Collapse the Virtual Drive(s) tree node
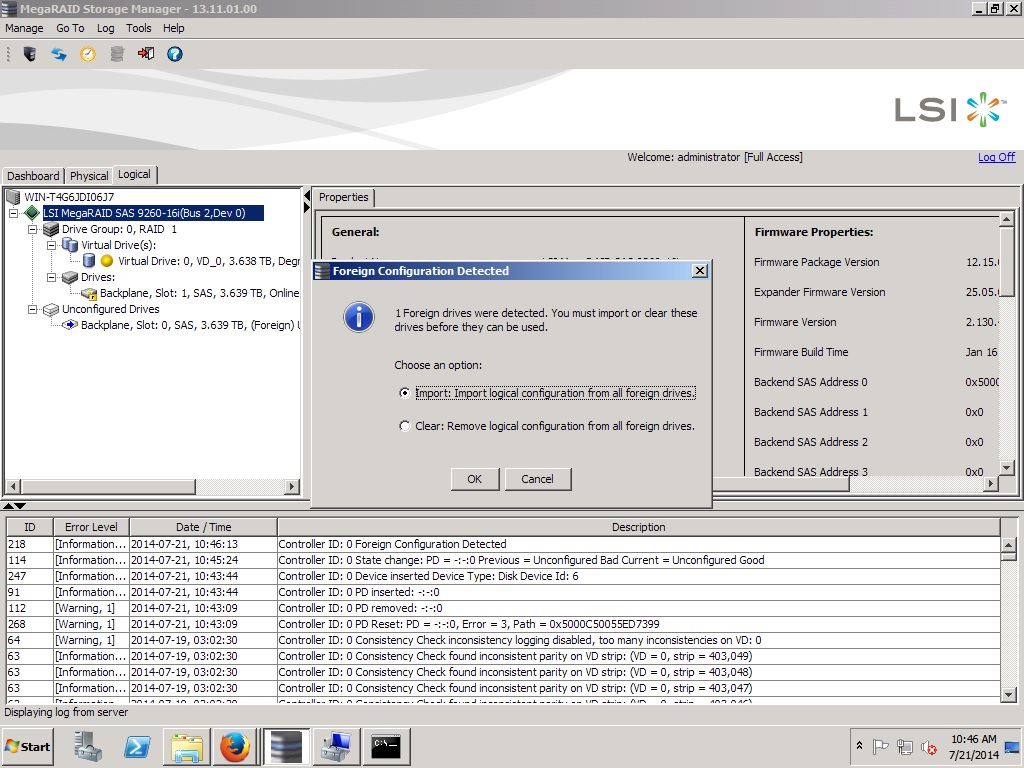 coord(52,245)
